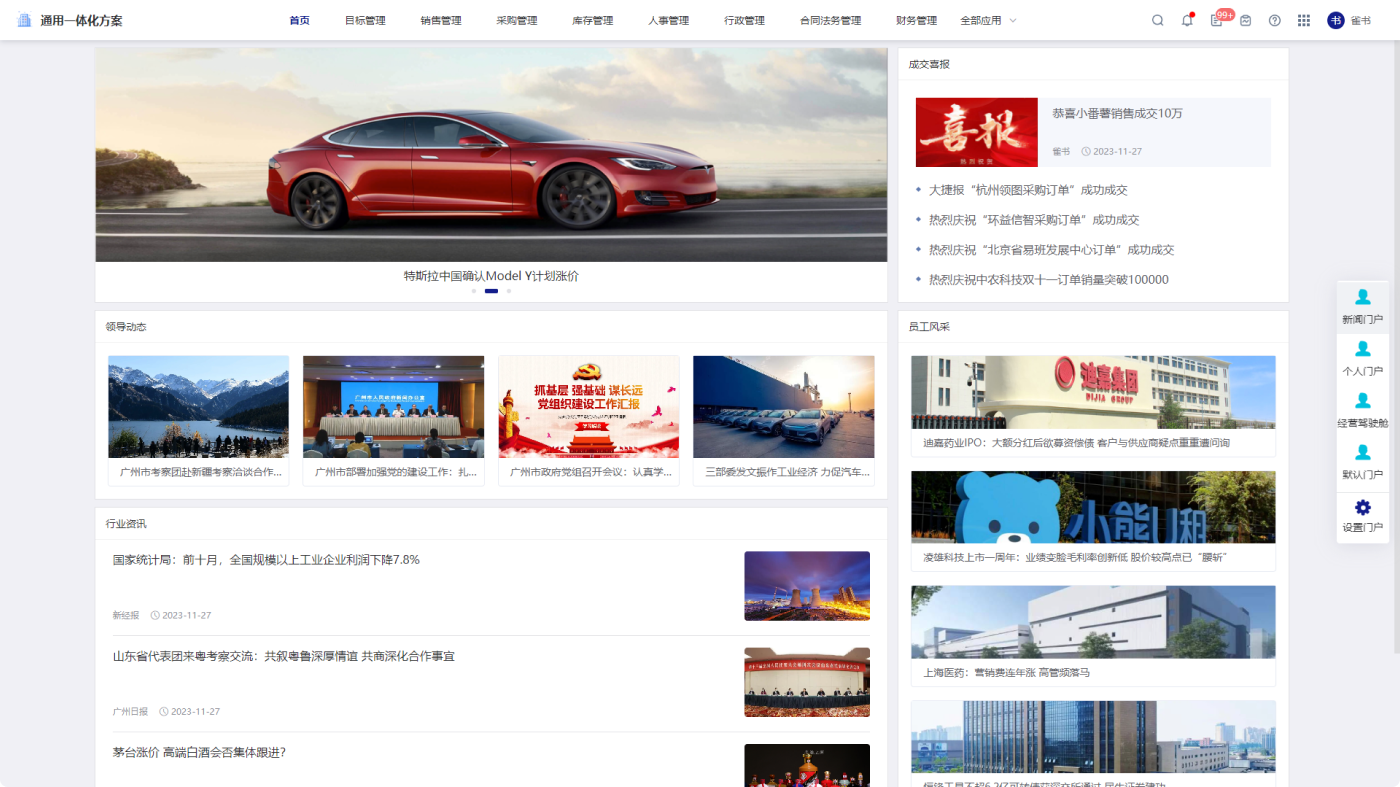Image resolution: width=1400 pixels, height=787 pixels.
Task: Click the red Tesla banner image
Action: pos(491,155)
